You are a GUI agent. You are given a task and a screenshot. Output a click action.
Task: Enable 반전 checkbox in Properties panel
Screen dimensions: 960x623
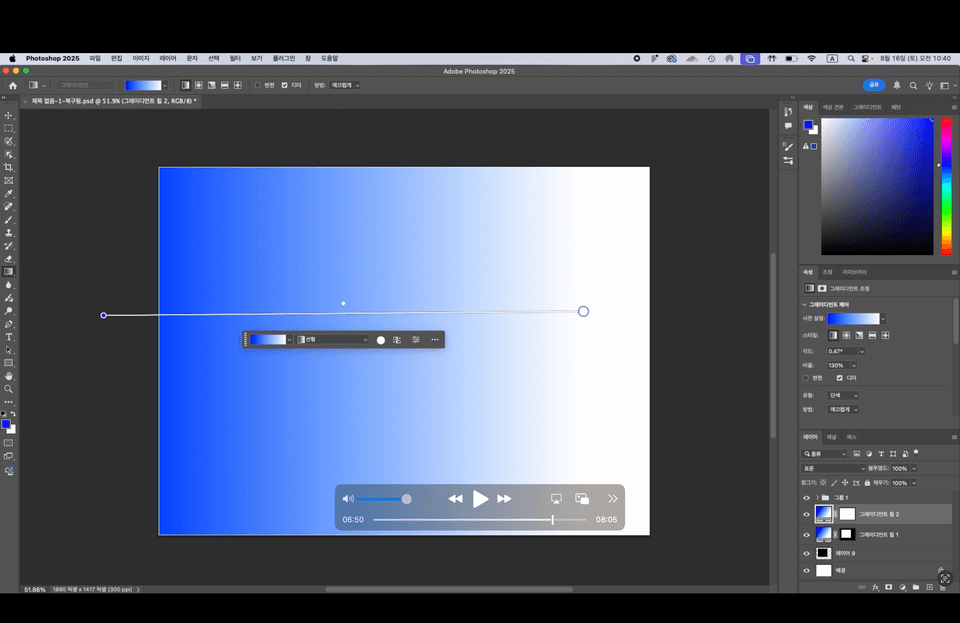pos(806,378)
